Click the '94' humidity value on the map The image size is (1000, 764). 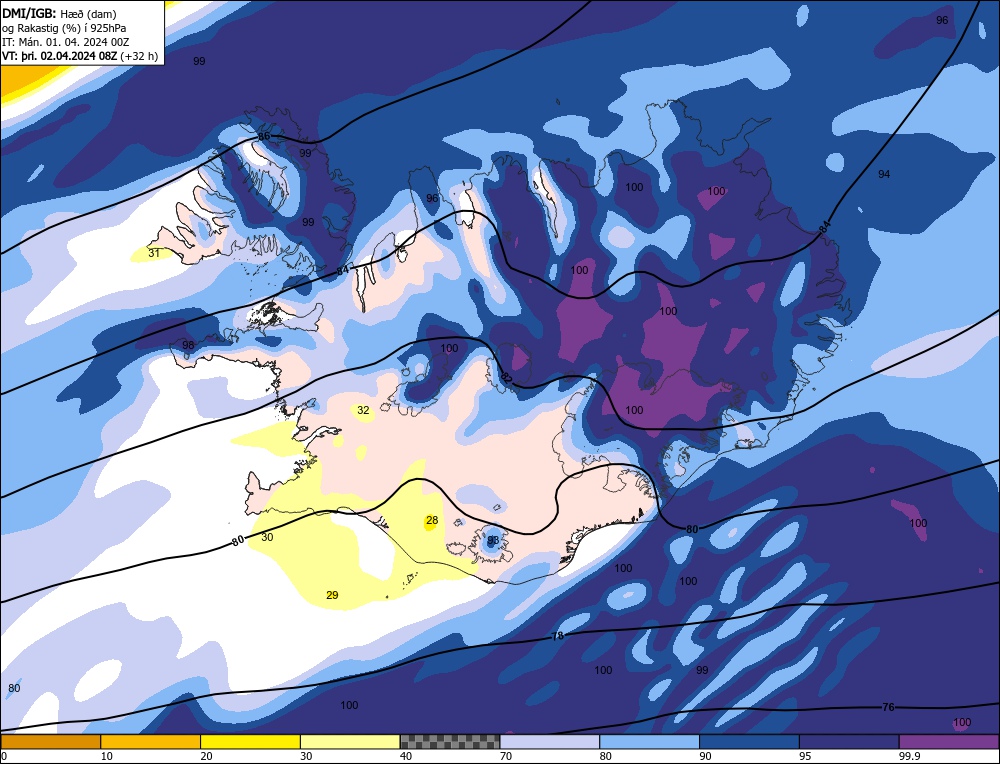884,174
